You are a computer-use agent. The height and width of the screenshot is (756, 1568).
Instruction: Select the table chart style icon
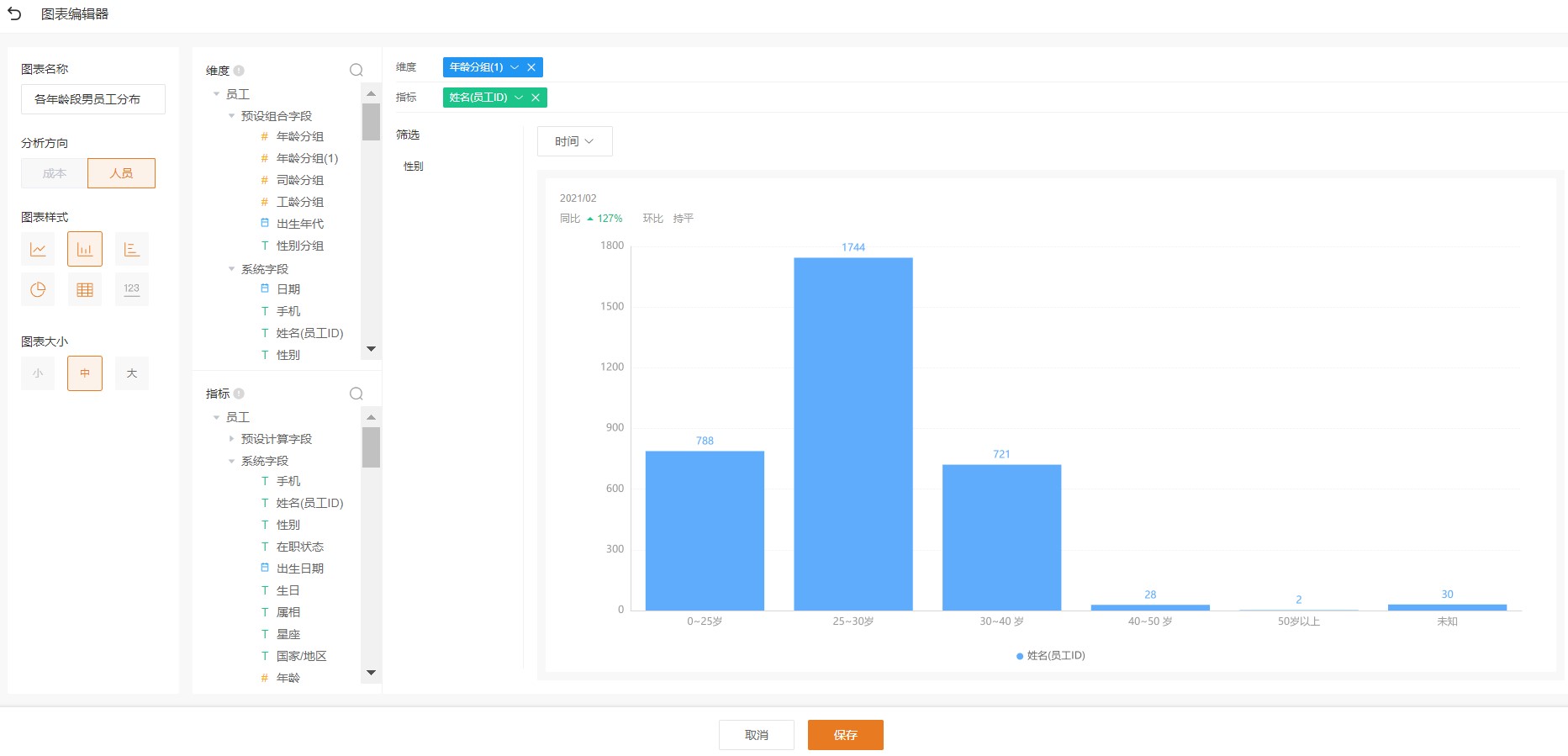point(85,289)
